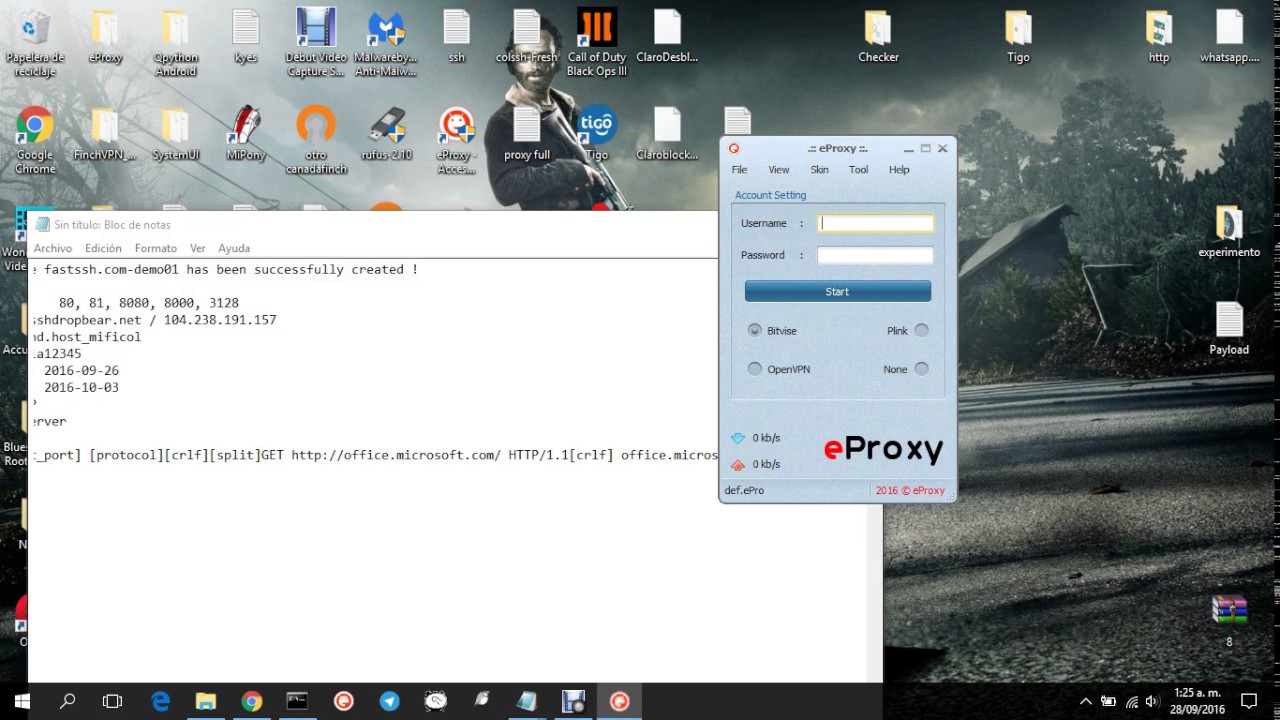Select SystemUI folder on desktop
Image resolution: width=1280 pixels, height=720 pixels.
(175, 135)
